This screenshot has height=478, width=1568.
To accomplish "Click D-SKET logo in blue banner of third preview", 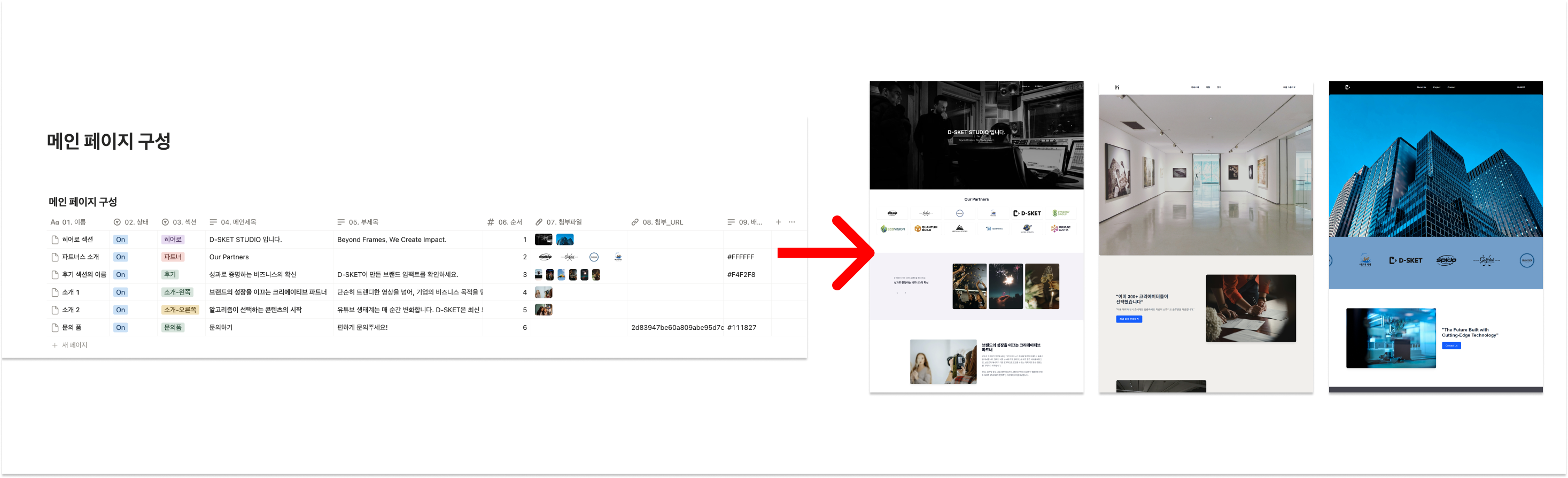I will point(1406,260).
